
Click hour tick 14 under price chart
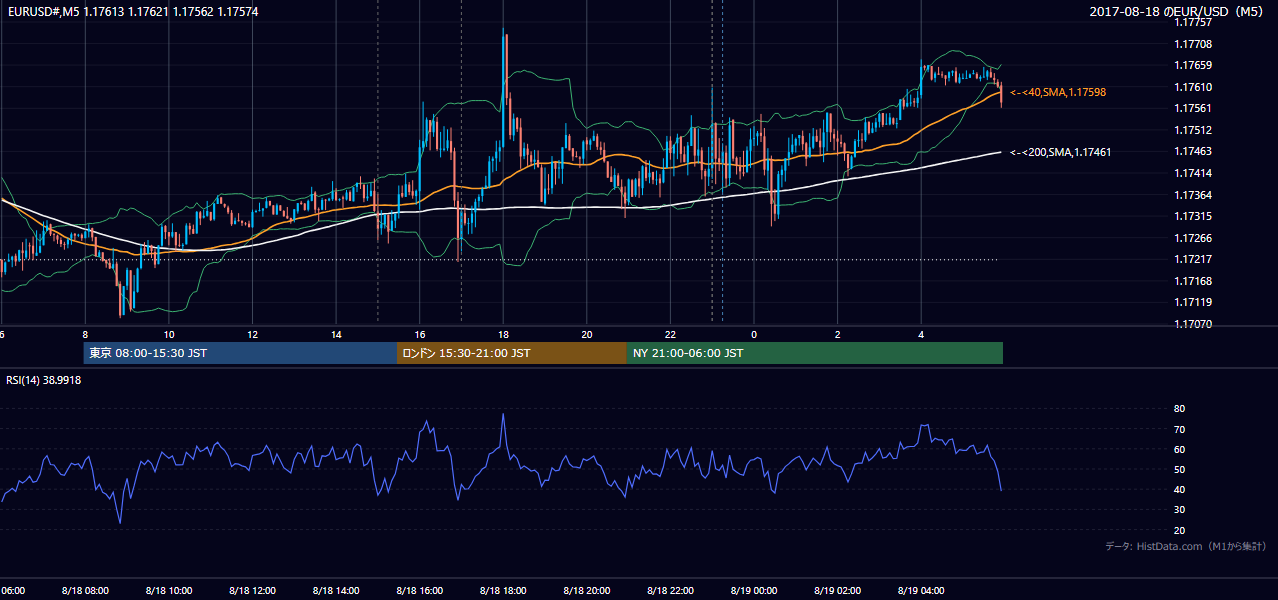pyautogui.click(x=337, y=335)
